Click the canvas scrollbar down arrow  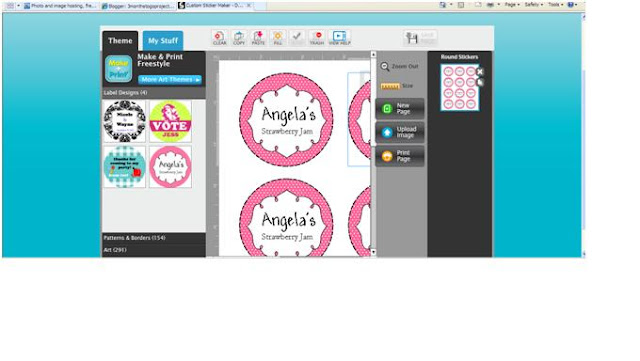click(x=373, y=252)
